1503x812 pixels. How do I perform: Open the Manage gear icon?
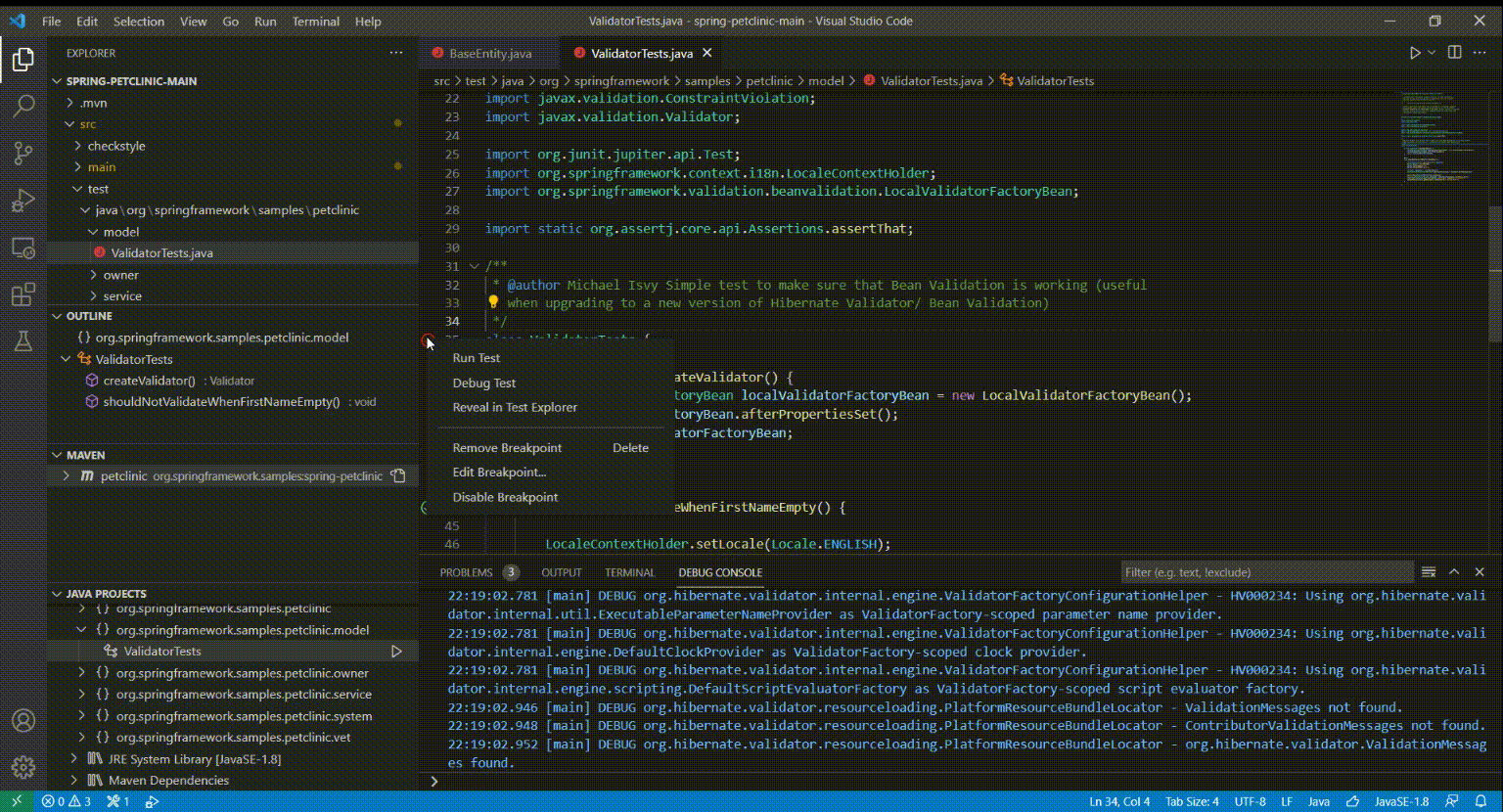pos(23,767)
